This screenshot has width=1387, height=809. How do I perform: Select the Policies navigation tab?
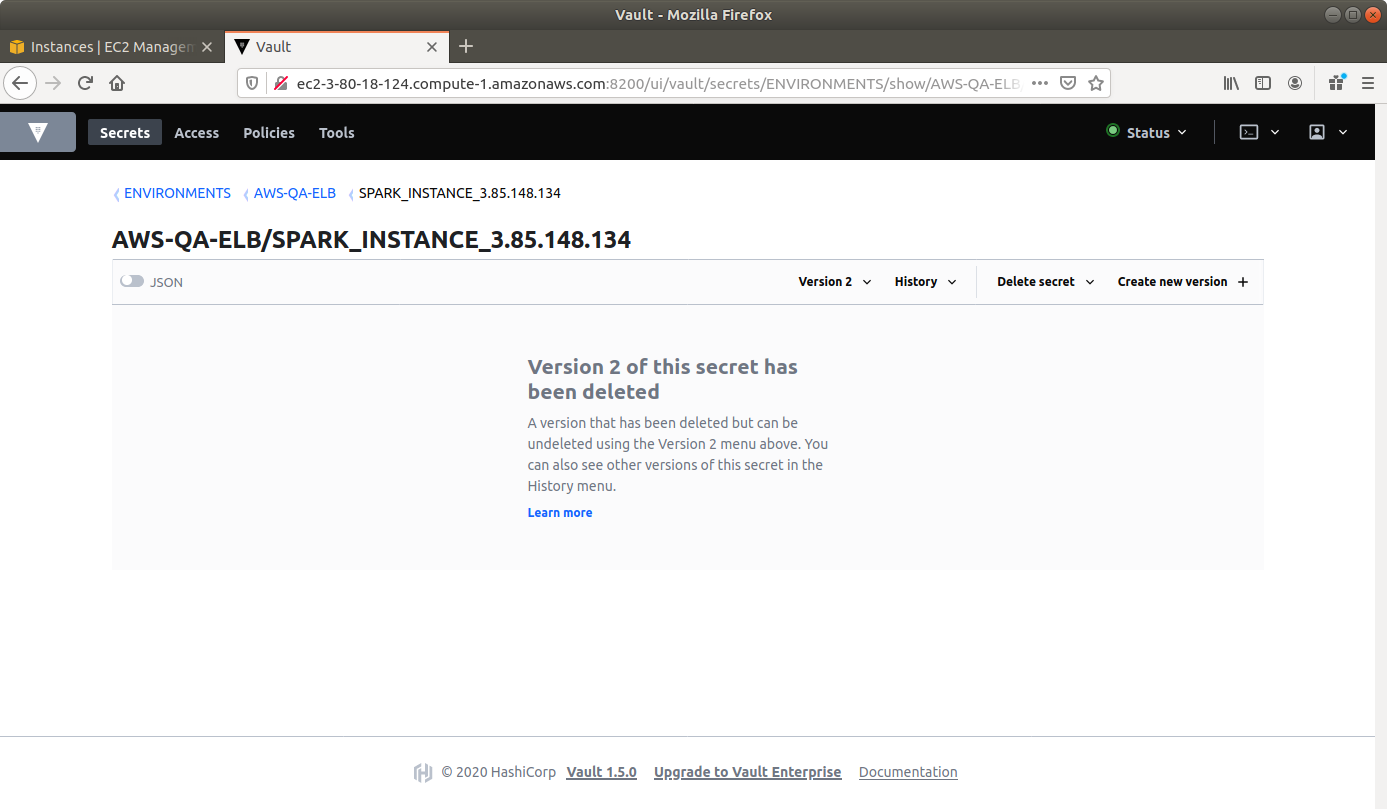coord(269,132)
